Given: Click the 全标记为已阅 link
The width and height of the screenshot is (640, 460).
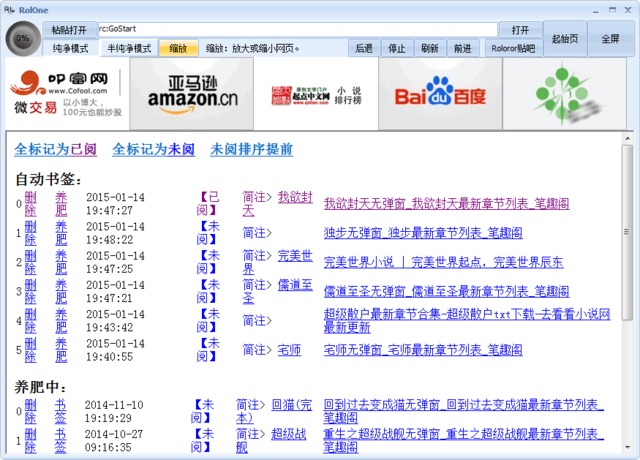Looking at the screenshot, I should point(55,150).
